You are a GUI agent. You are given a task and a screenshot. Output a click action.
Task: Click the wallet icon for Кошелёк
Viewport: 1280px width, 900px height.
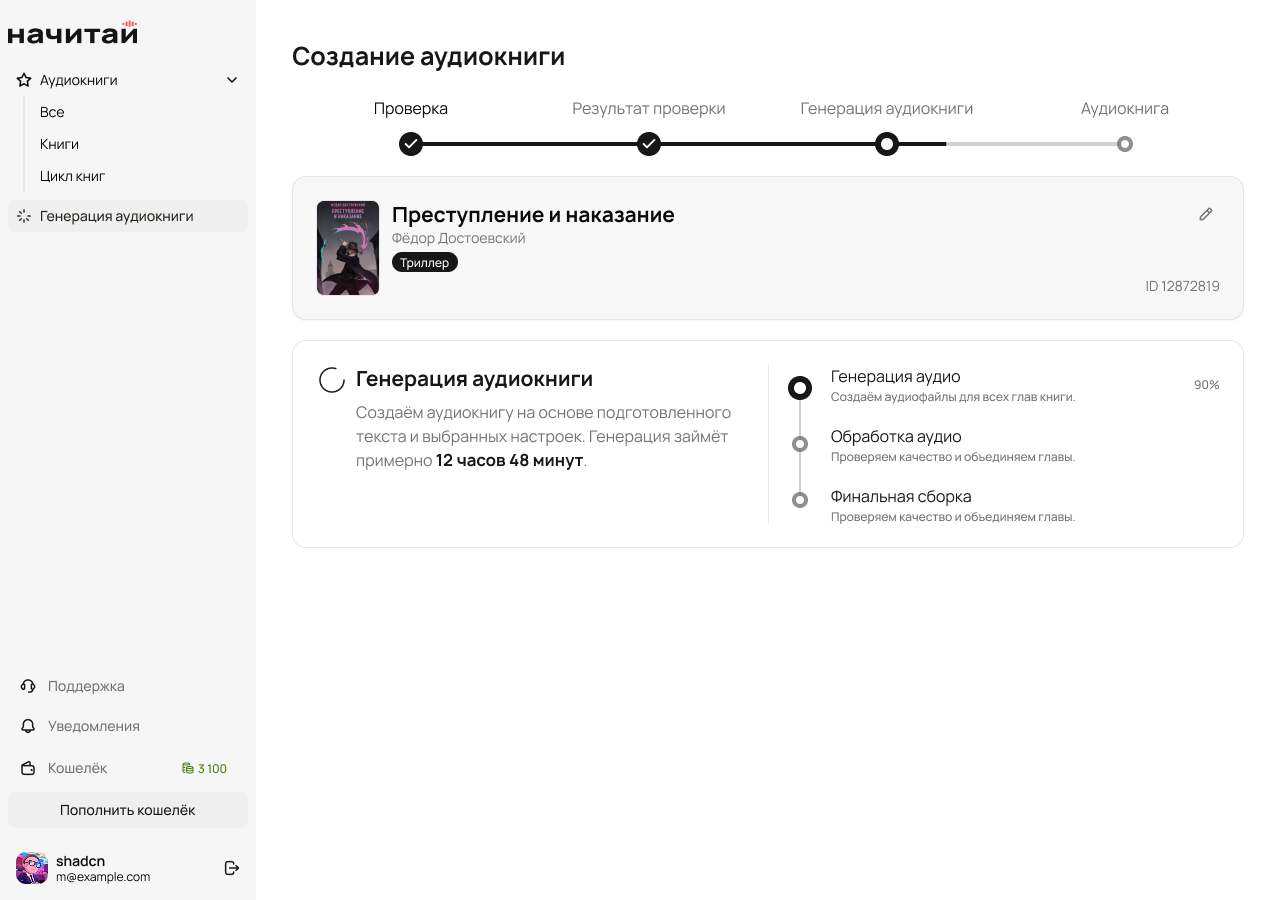pyautogui.click(x=28, y=768)
